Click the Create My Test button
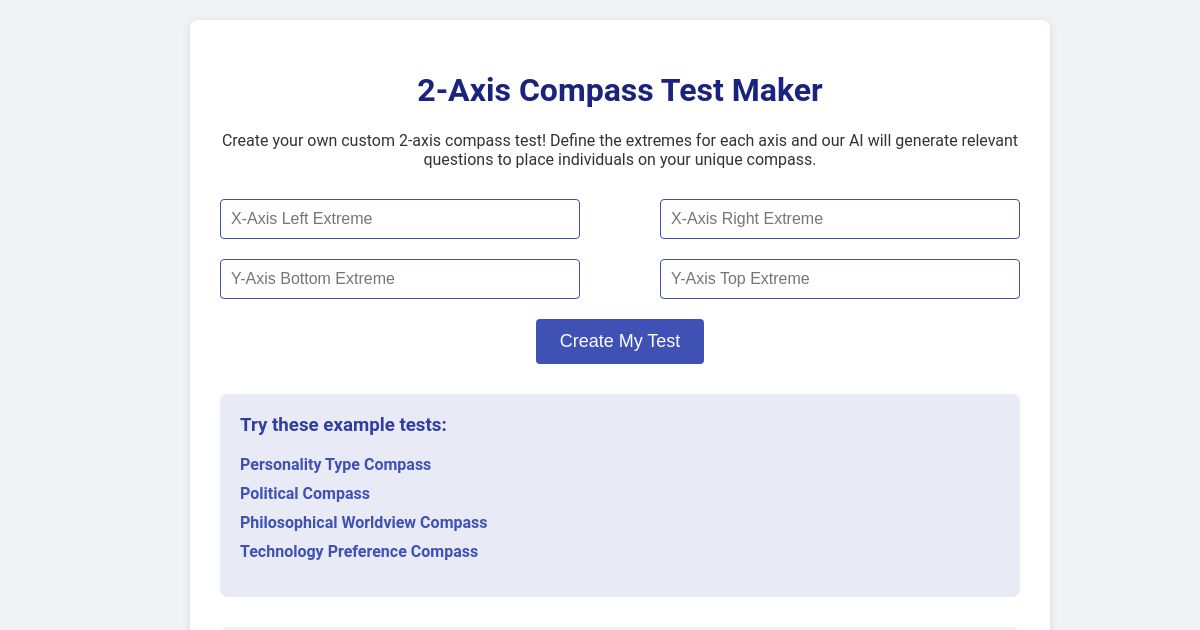The image size is (1200, 630). point(620,341)
